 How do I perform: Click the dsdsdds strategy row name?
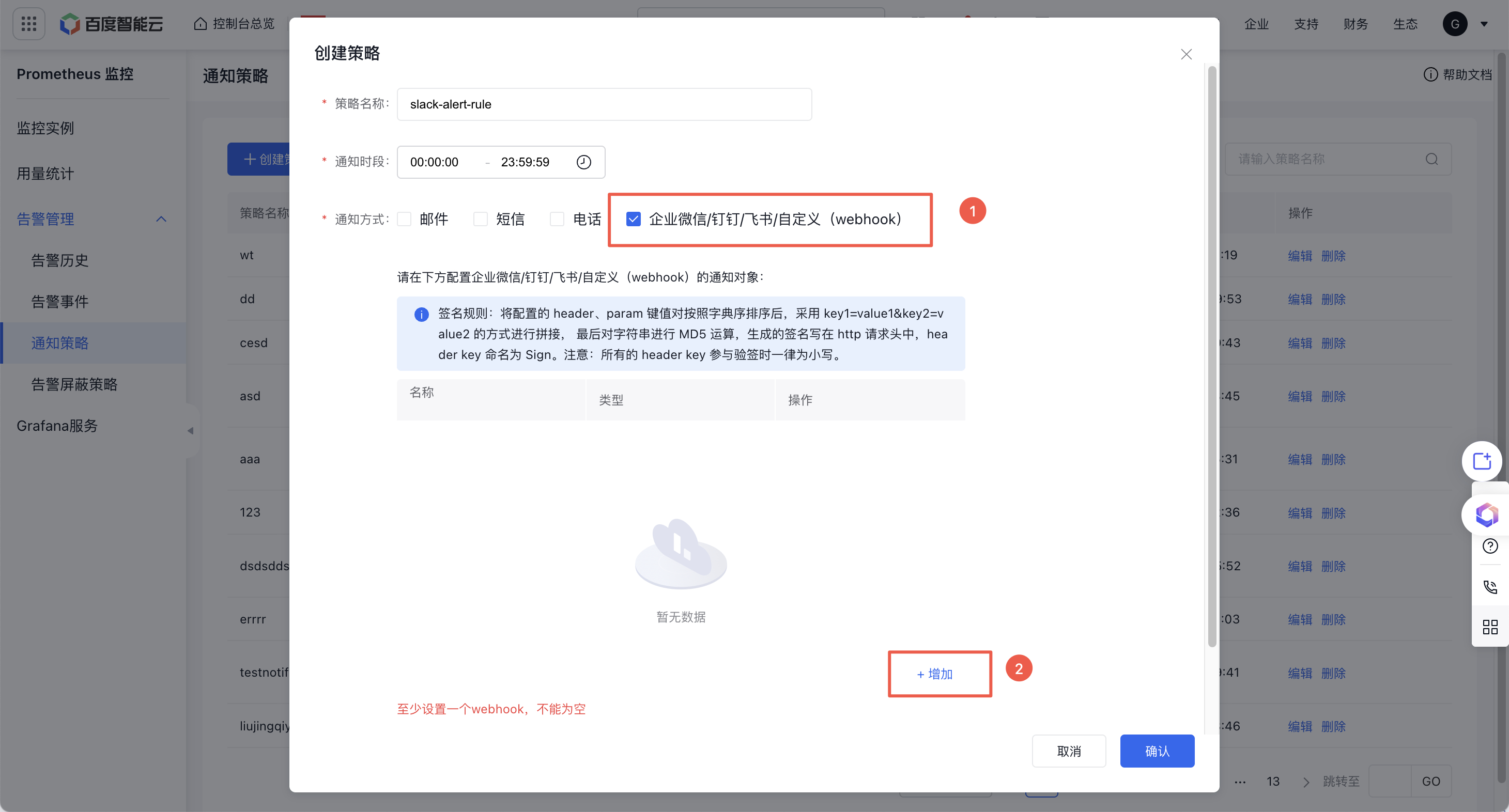pos(265,567)
